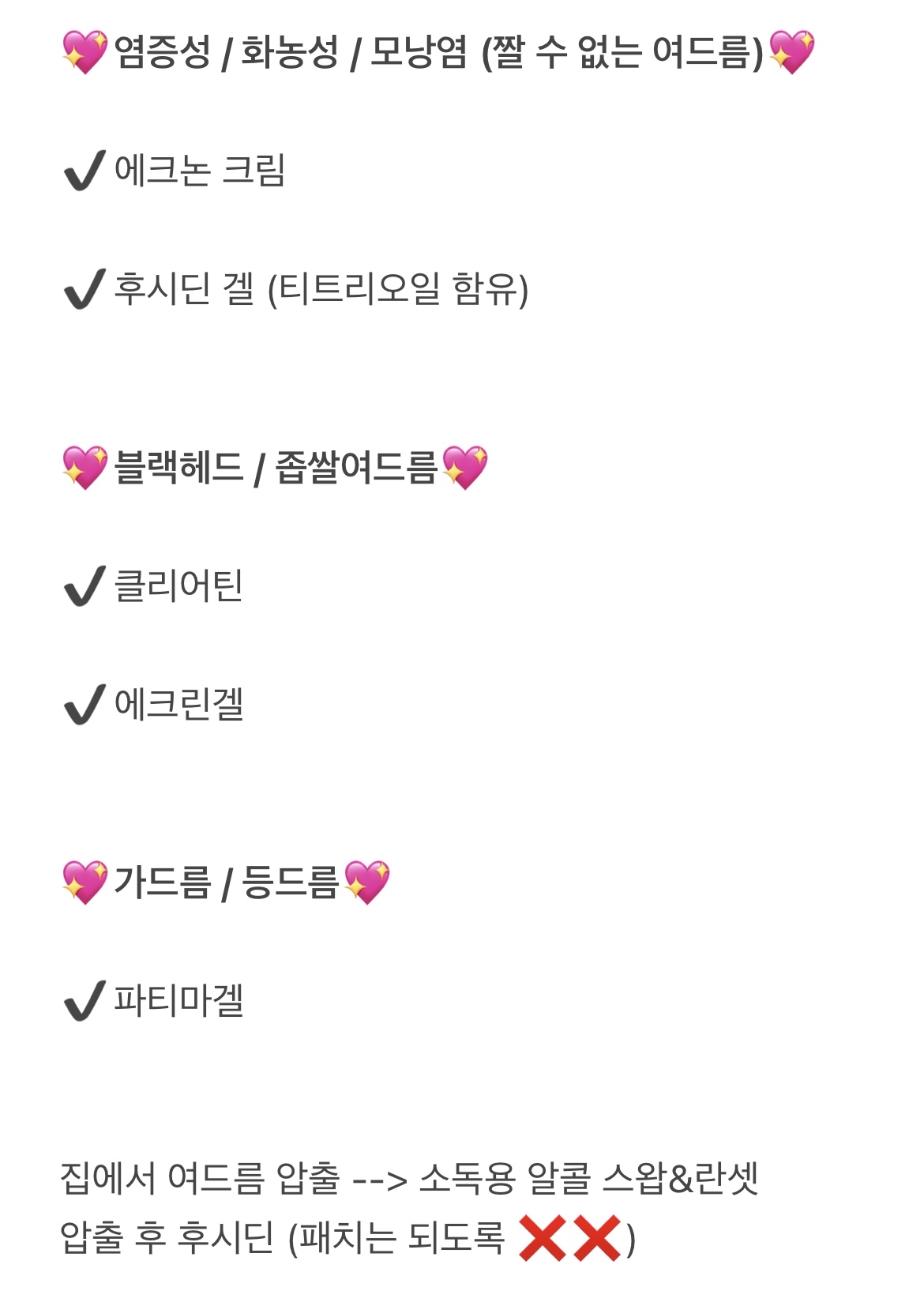Click the 가드름 / 등드름 heading text

[x=226, y=882]
